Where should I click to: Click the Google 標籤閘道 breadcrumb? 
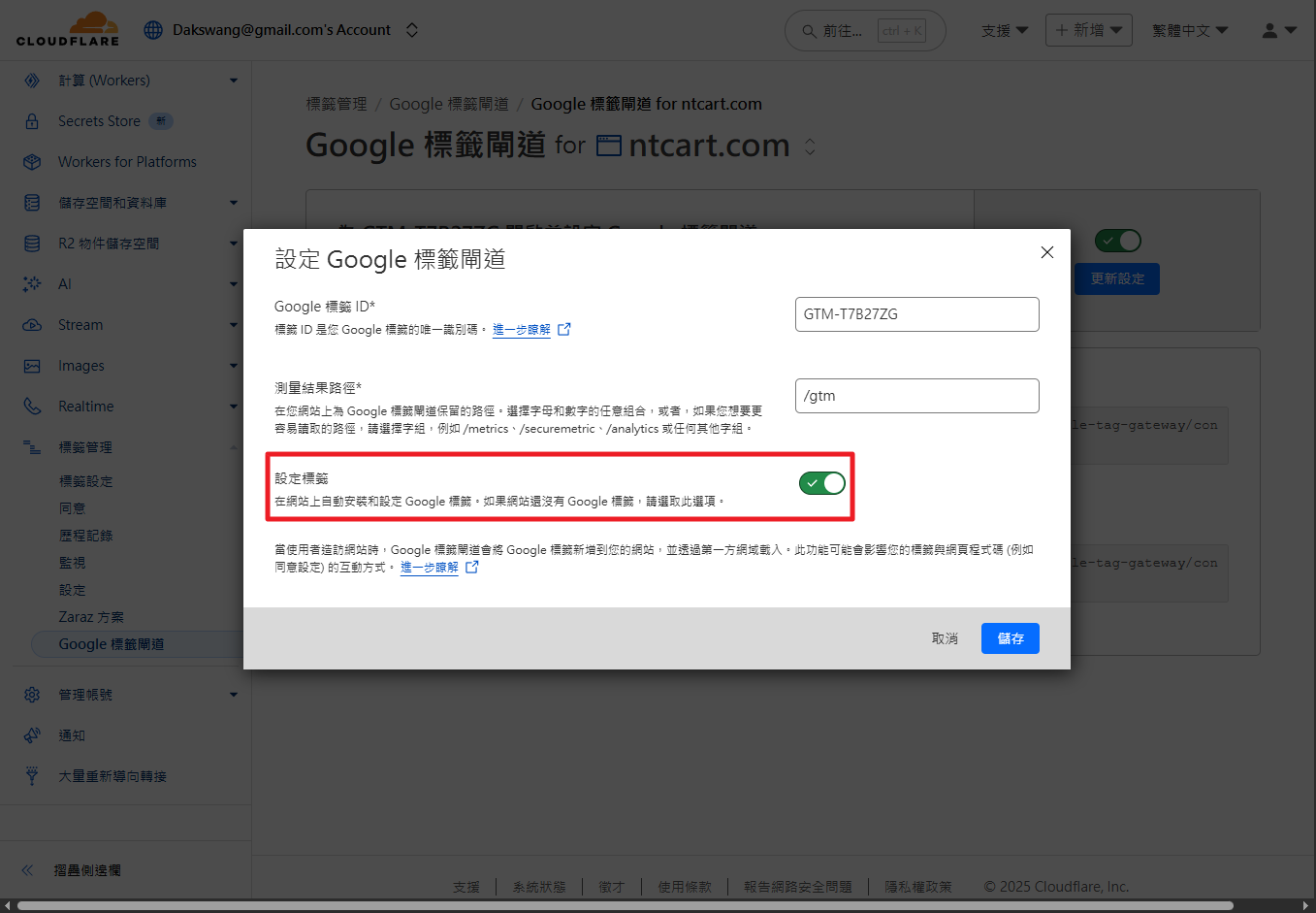pos(449,104)
